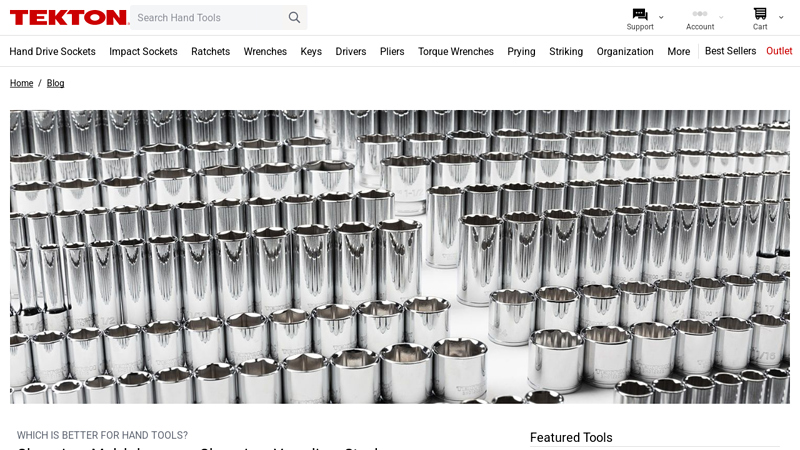
Task: Open the Torque Wrenches category
Action: point(456,52)
